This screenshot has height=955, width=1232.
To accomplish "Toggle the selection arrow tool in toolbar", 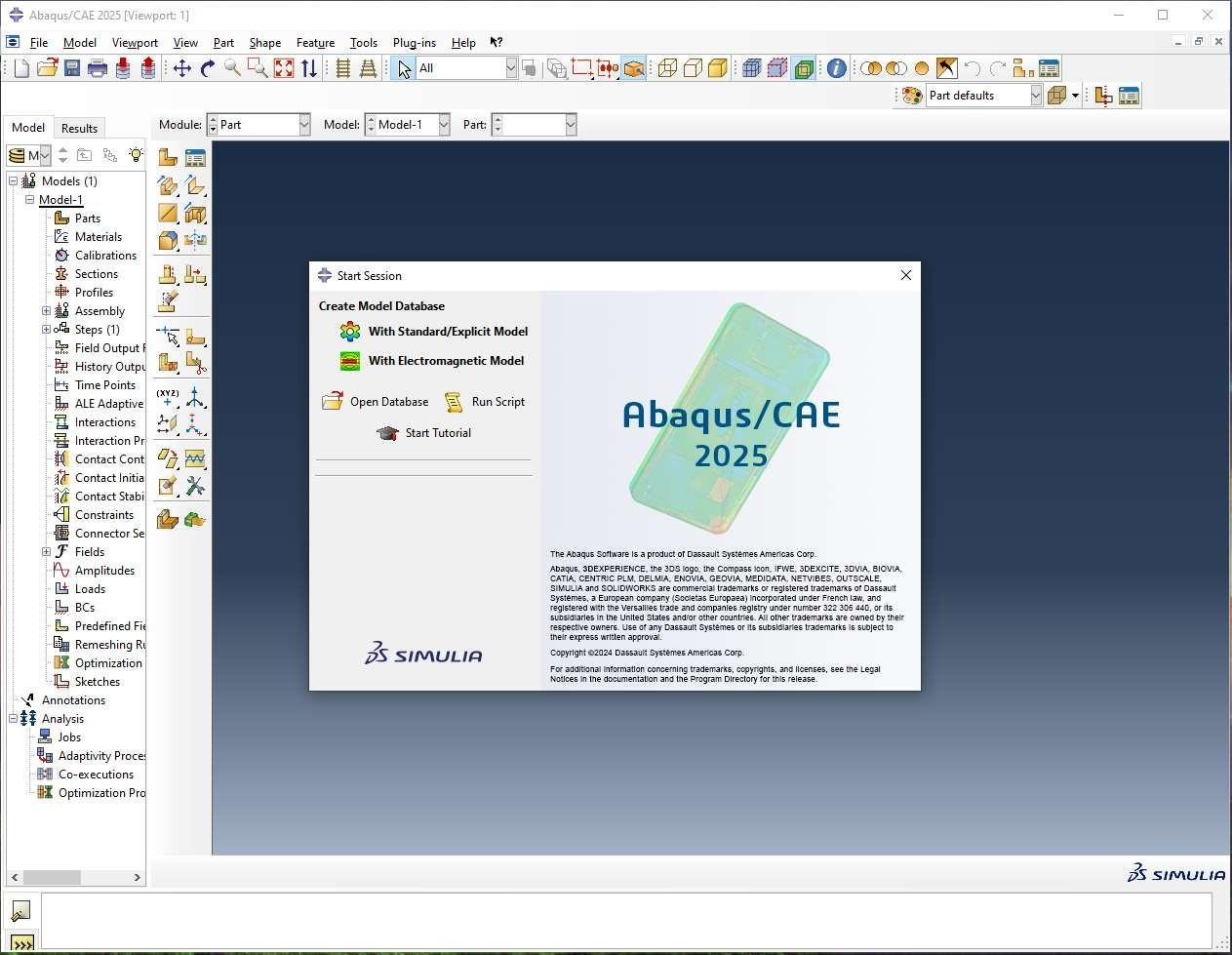I will coord(404,68).
